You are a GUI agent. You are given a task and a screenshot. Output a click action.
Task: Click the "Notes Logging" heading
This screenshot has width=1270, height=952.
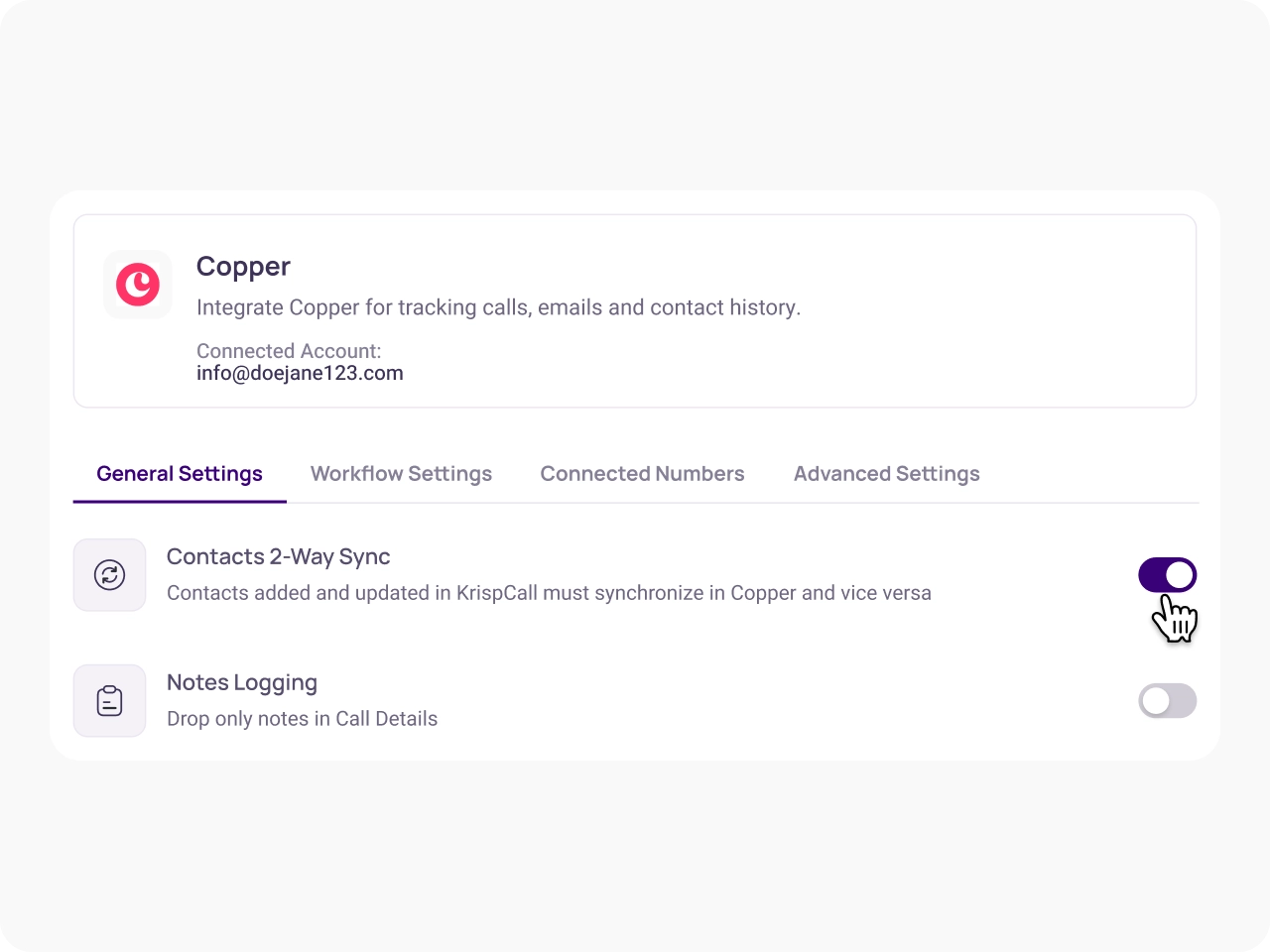click(242, 682)
